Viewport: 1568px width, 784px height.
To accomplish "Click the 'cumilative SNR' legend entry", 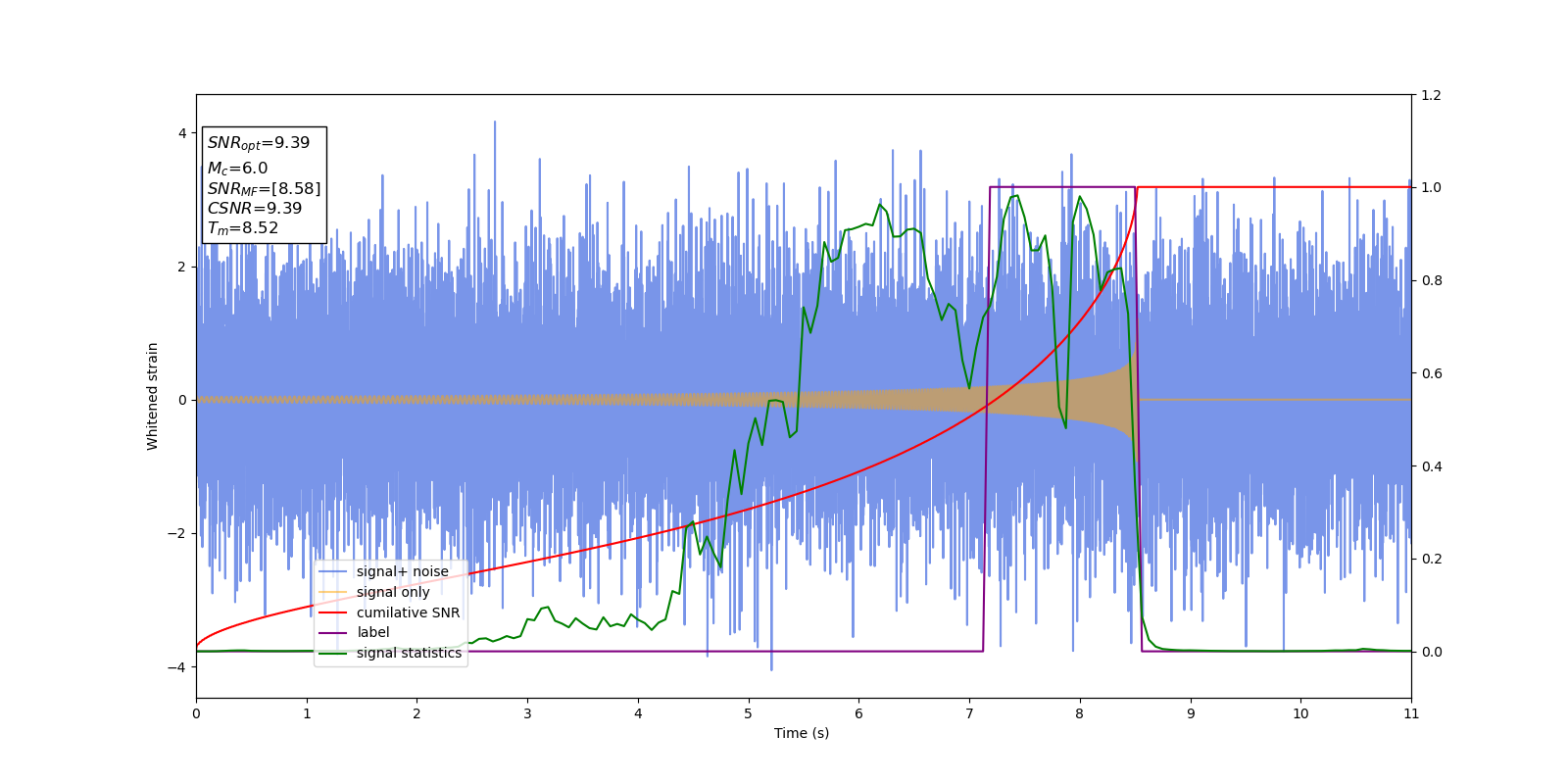I will (x=389, y=612).
